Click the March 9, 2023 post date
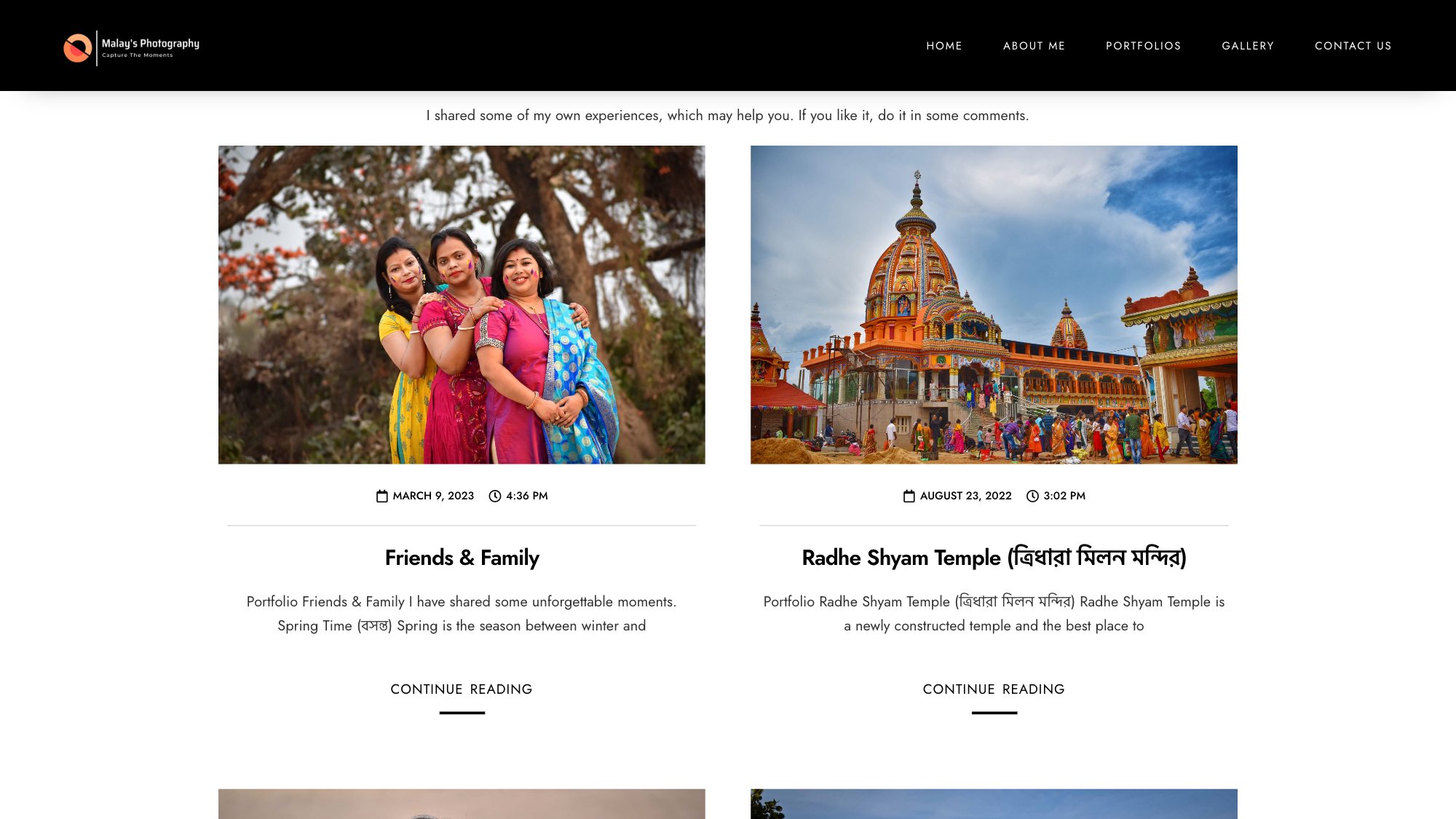1456x819 pixels. click(x=433, y=496)
